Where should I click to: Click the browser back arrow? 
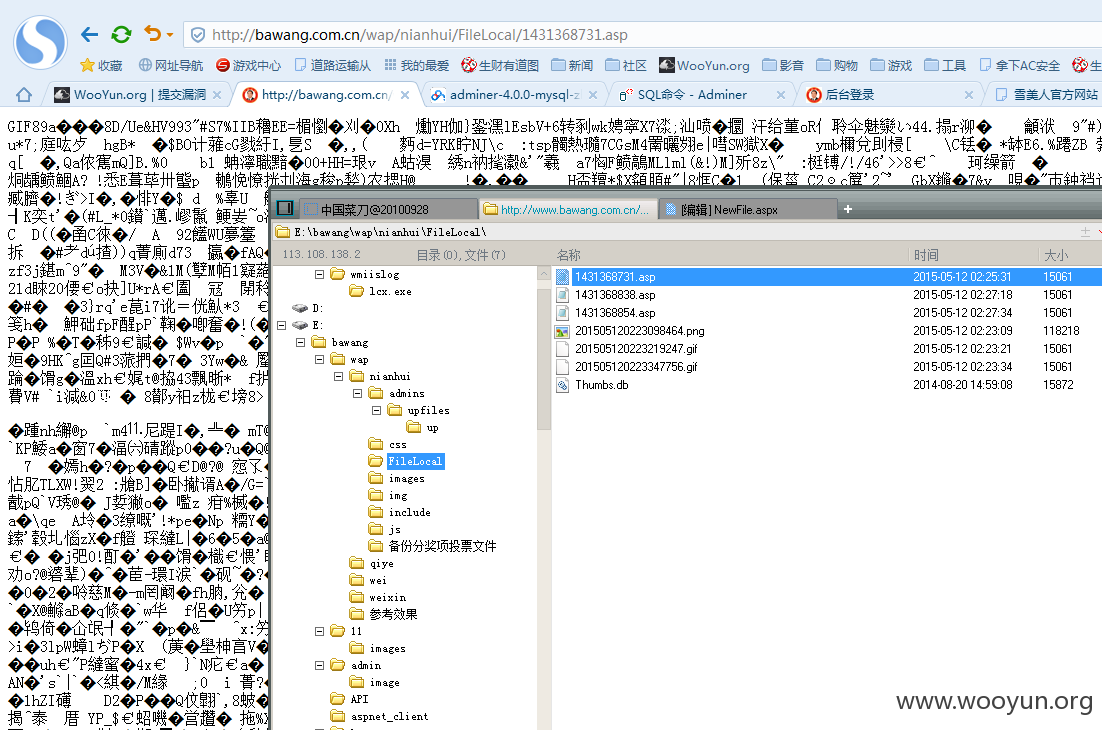[89, 34]
